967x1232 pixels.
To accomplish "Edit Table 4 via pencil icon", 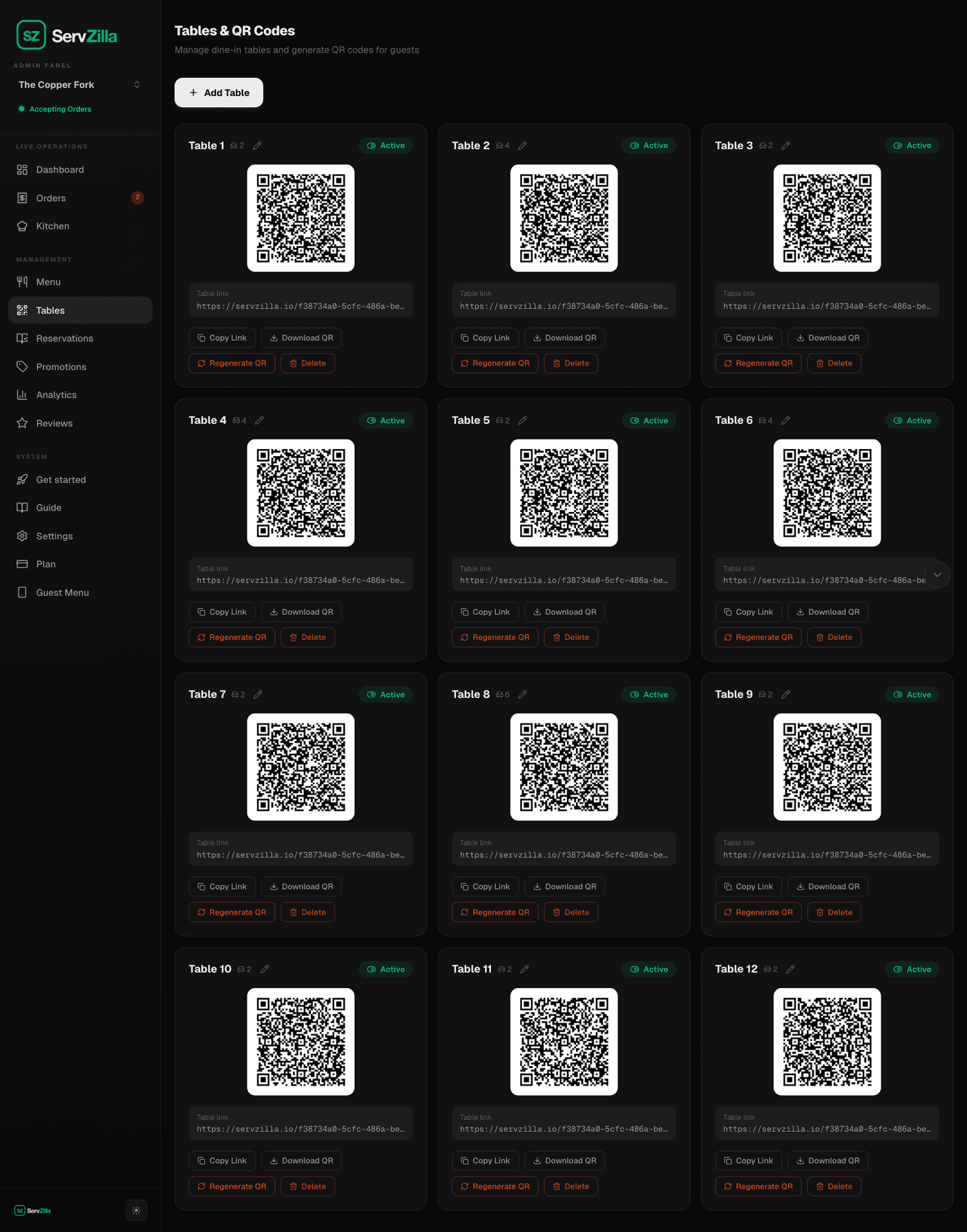I will (260, 420).
